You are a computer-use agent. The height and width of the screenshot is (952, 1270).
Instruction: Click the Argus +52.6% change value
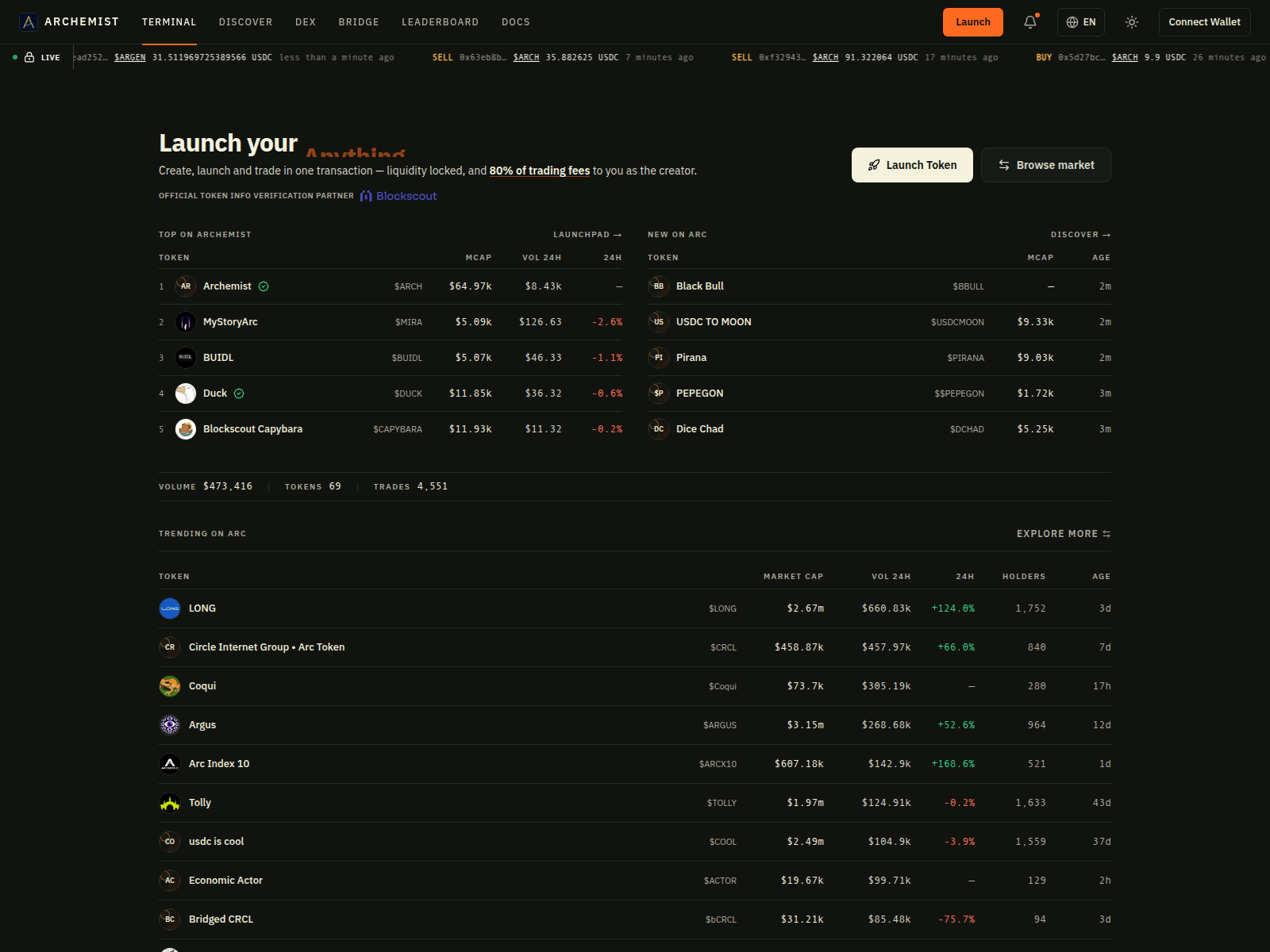(x=956, y=725)
